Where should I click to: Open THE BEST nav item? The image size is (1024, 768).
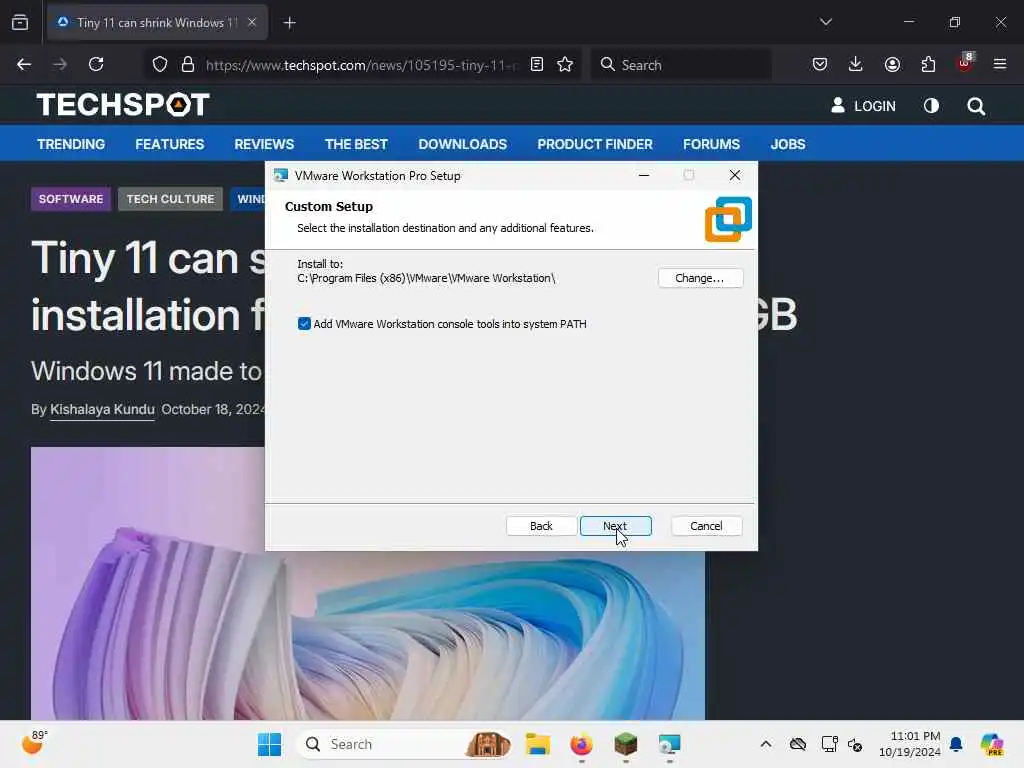[x=357, y=144]
